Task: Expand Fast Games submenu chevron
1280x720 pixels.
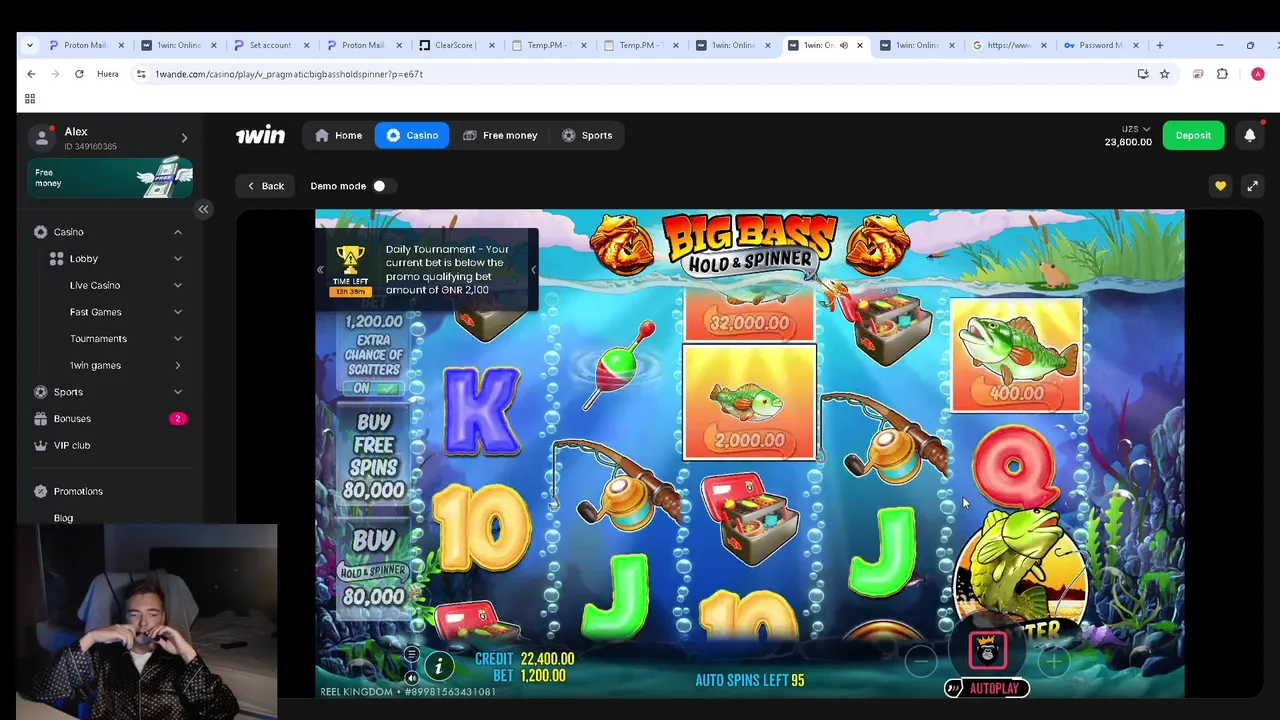Action: [178, 312]
